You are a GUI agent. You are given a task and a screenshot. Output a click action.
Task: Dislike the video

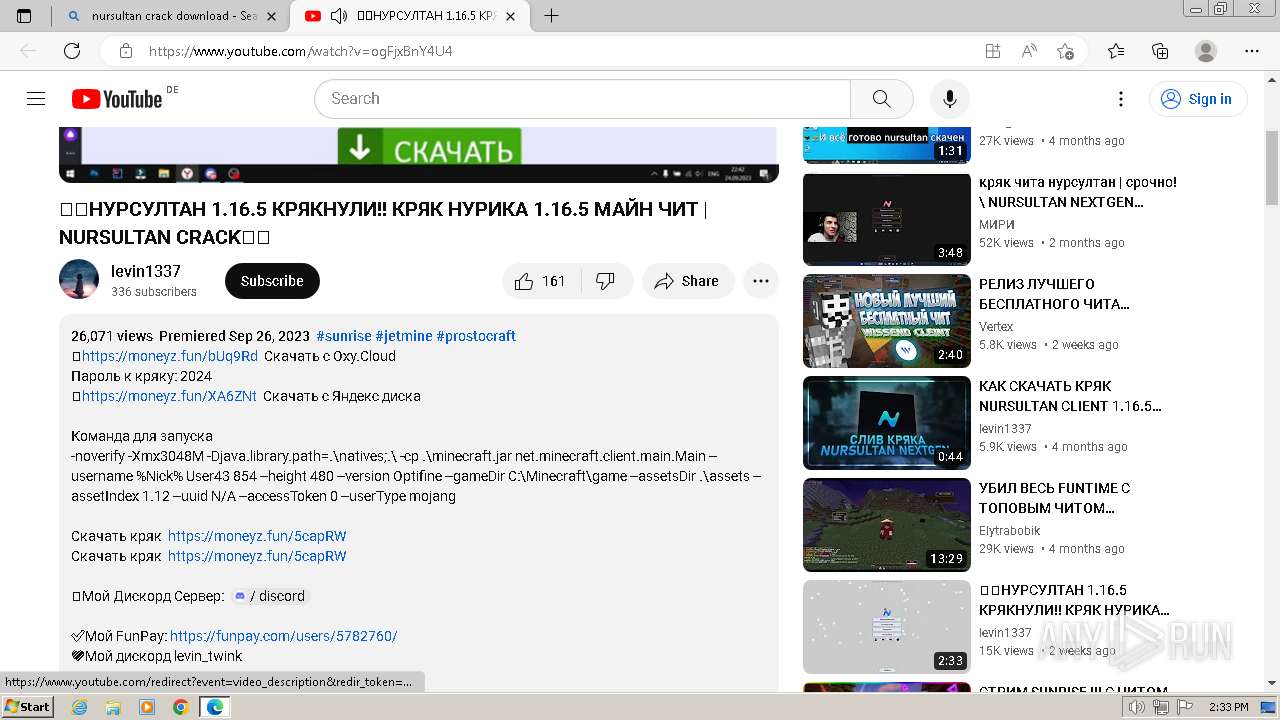pyautogui.click(x=606, y=281)
